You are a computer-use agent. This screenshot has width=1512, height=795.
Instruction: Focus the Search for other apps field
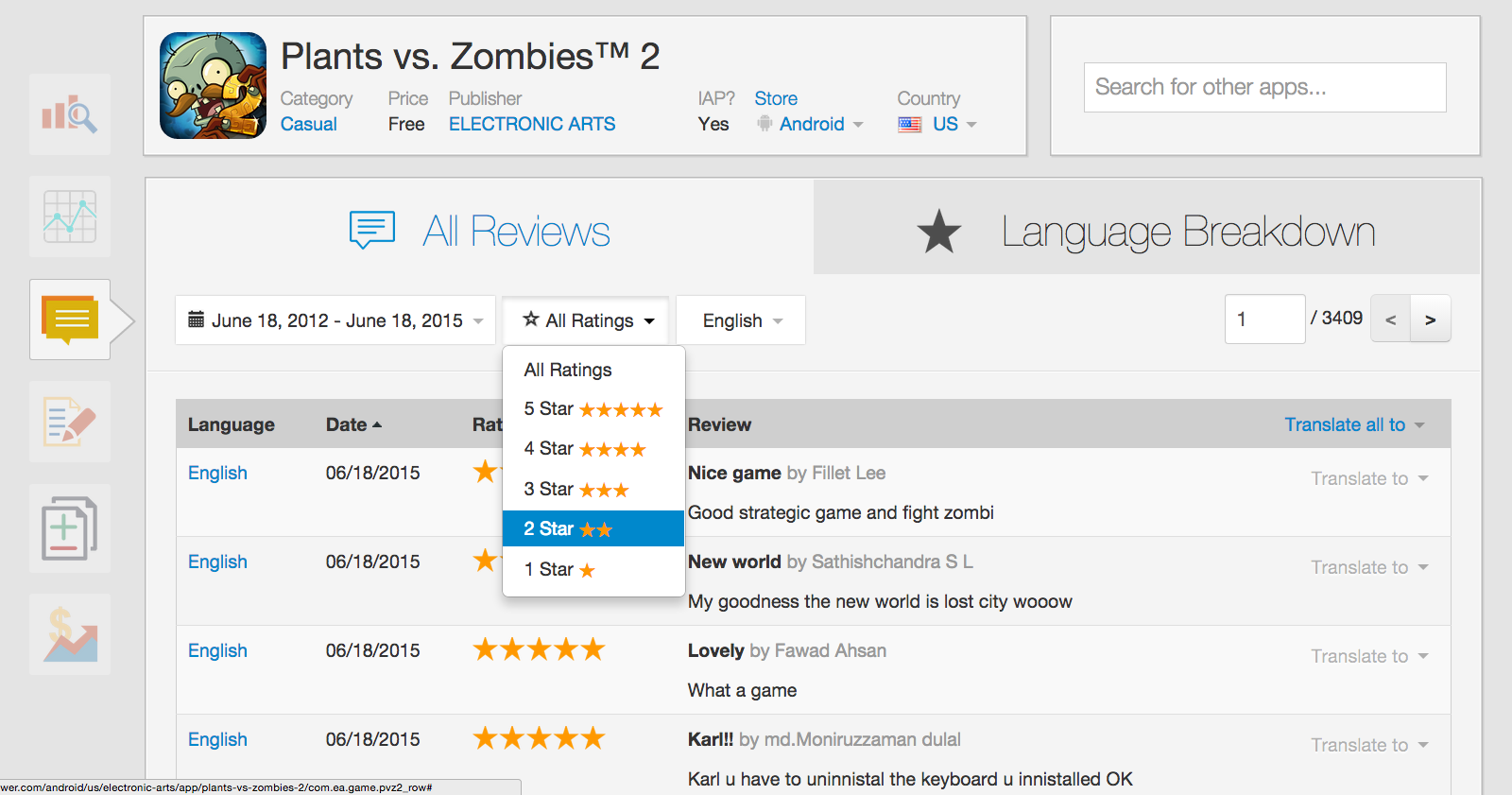tap(1264, 87)
